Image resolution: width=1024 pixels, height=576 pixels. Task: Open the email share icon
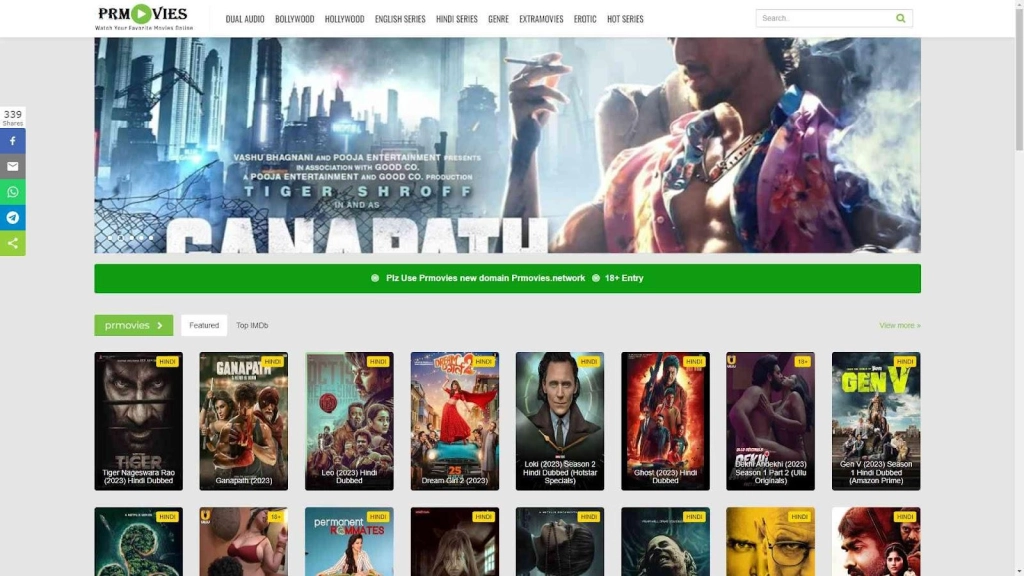[12, 166]
